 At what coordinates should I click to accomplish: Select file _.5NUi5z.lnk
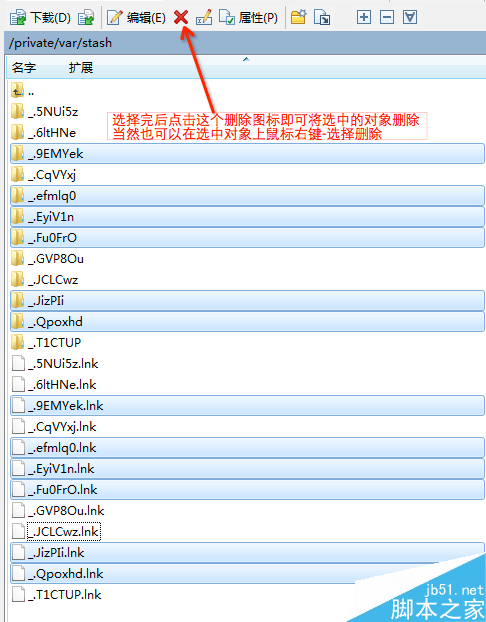(x=55, y=363)
